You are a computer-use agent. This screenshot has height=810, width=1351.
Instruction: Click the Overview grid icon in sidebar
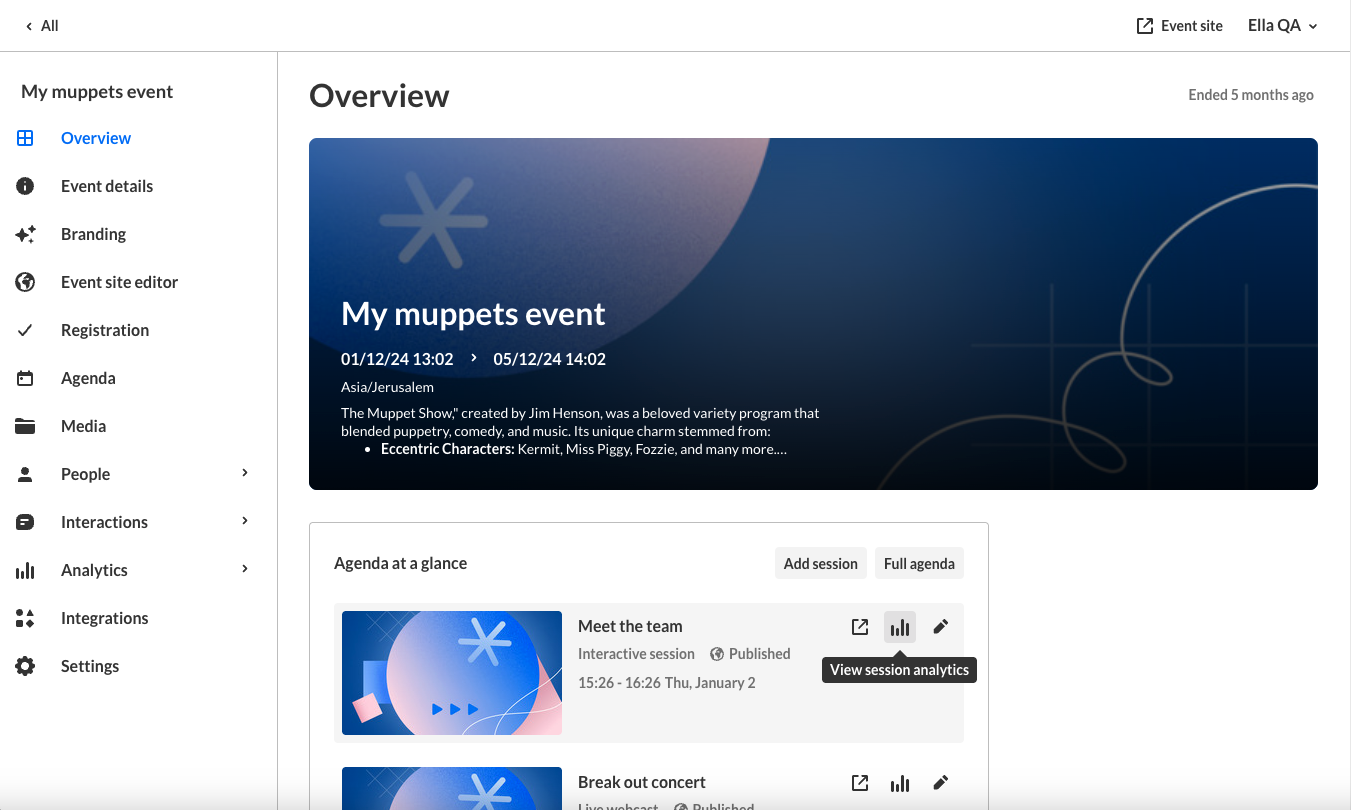point(25,138)
